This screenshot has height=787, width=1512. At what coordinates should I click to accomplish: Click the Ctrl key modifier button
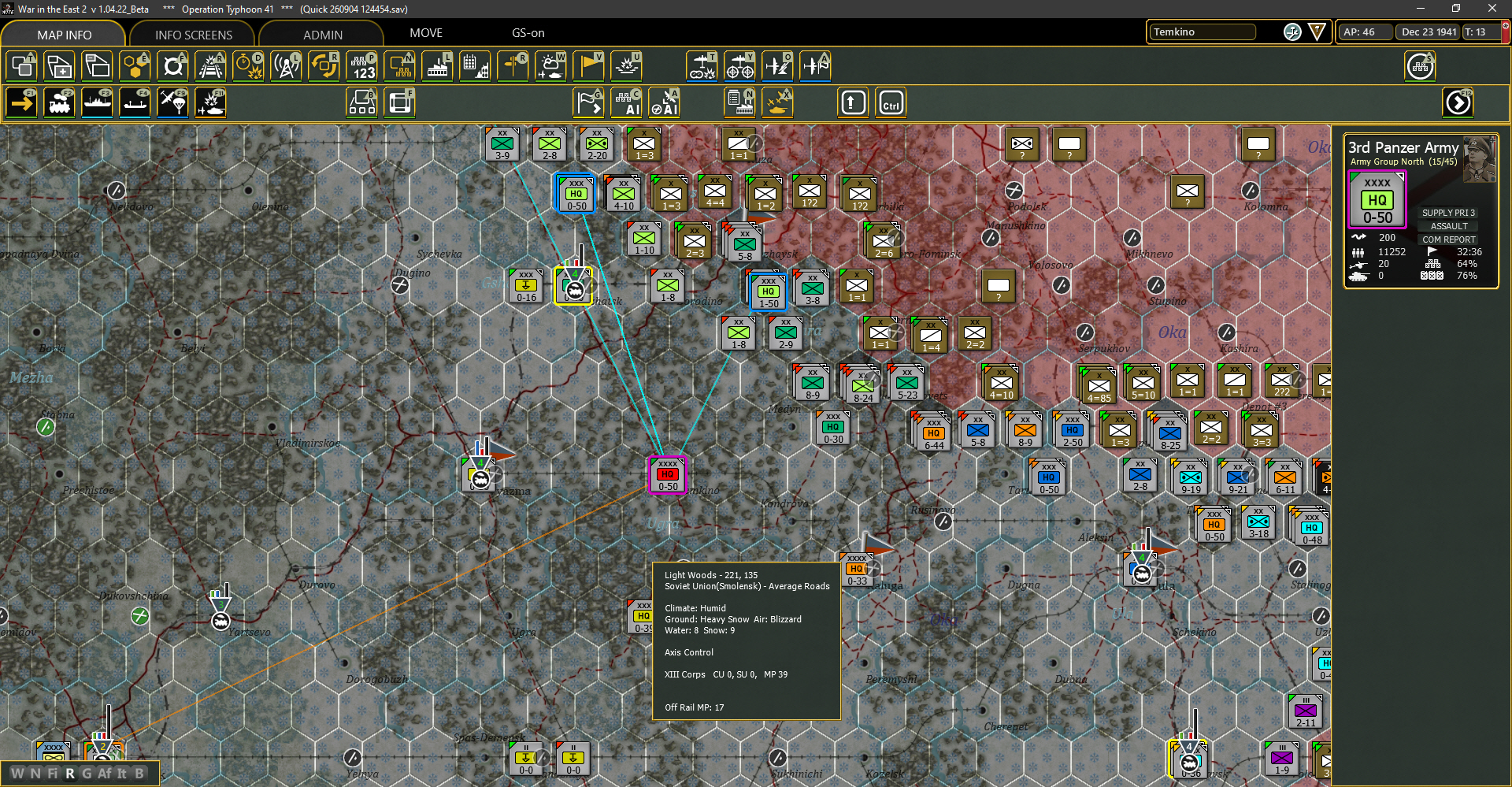coord(891,102)
